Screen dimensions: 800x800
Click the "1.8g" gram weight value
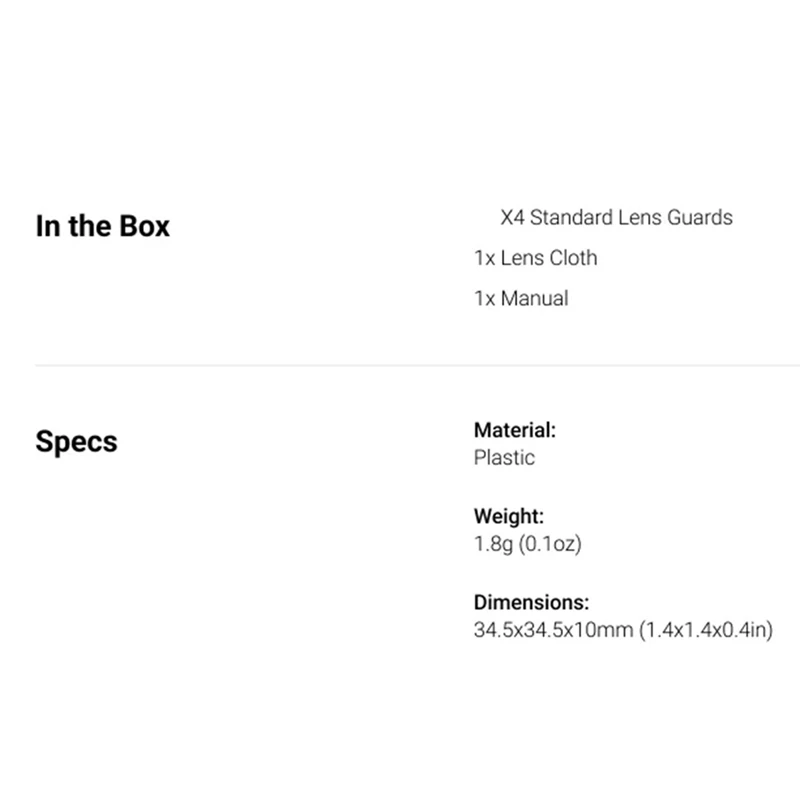[492, 545]
